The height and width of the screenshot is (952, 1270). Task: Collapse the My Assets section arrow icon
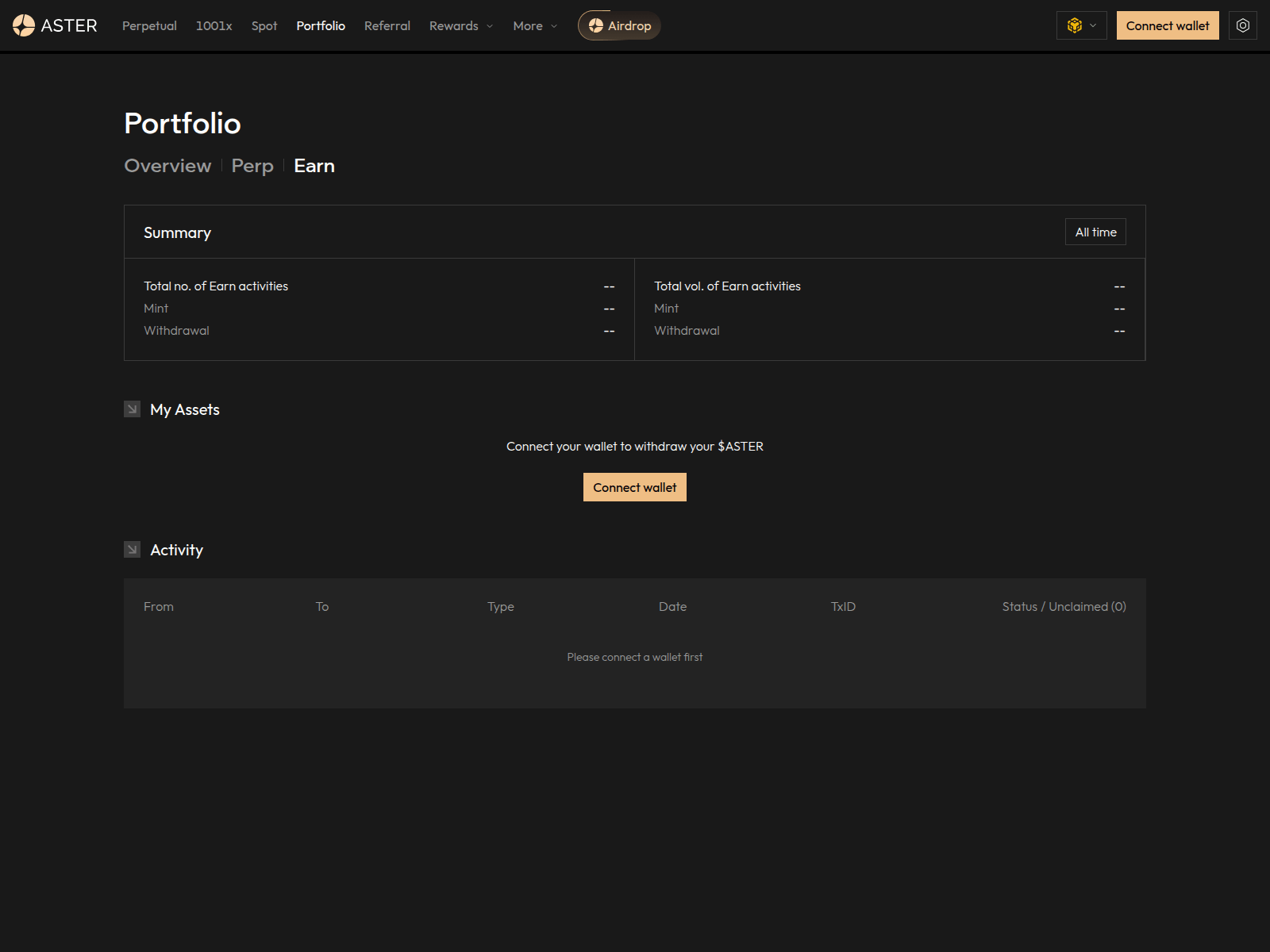click(x=132, y=409)
